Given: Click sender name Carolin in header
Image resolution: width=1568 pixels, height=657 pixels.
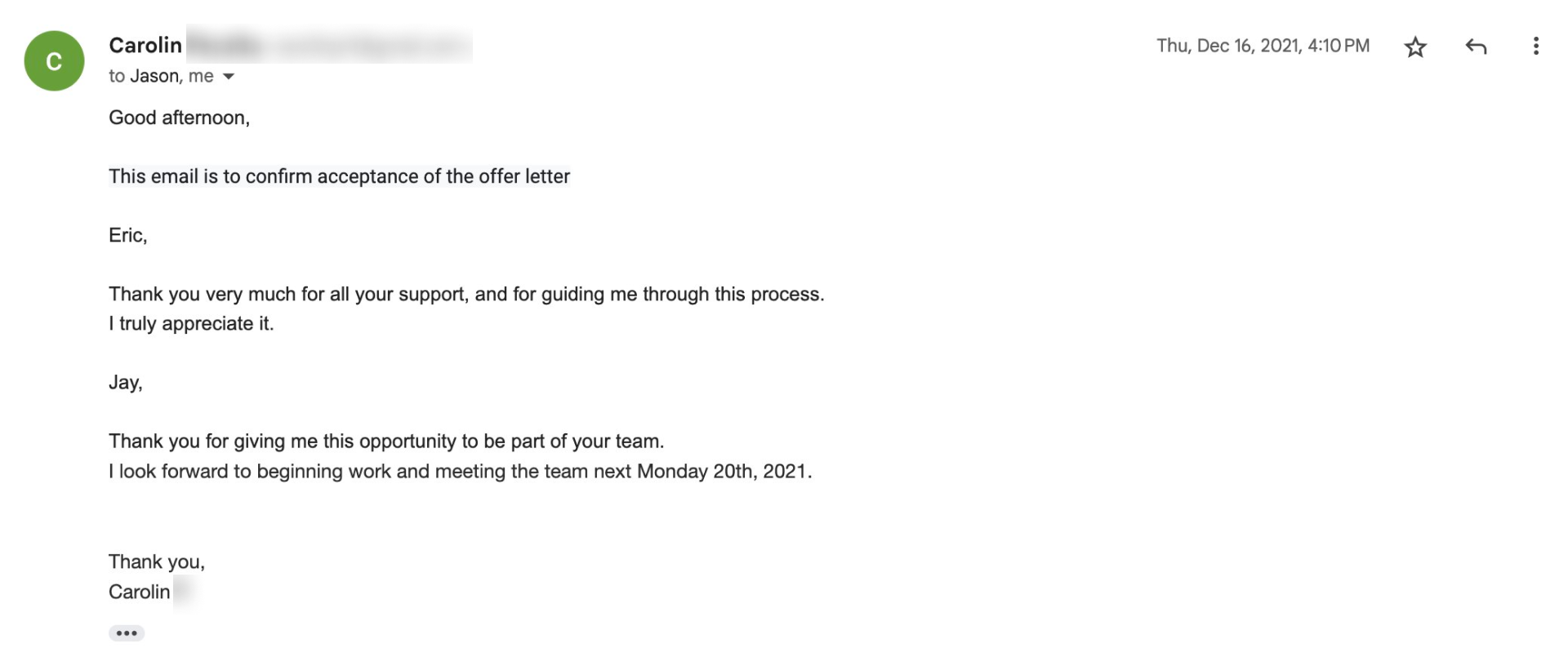Looking at the screenshot, I should click(x=145, y=45).
